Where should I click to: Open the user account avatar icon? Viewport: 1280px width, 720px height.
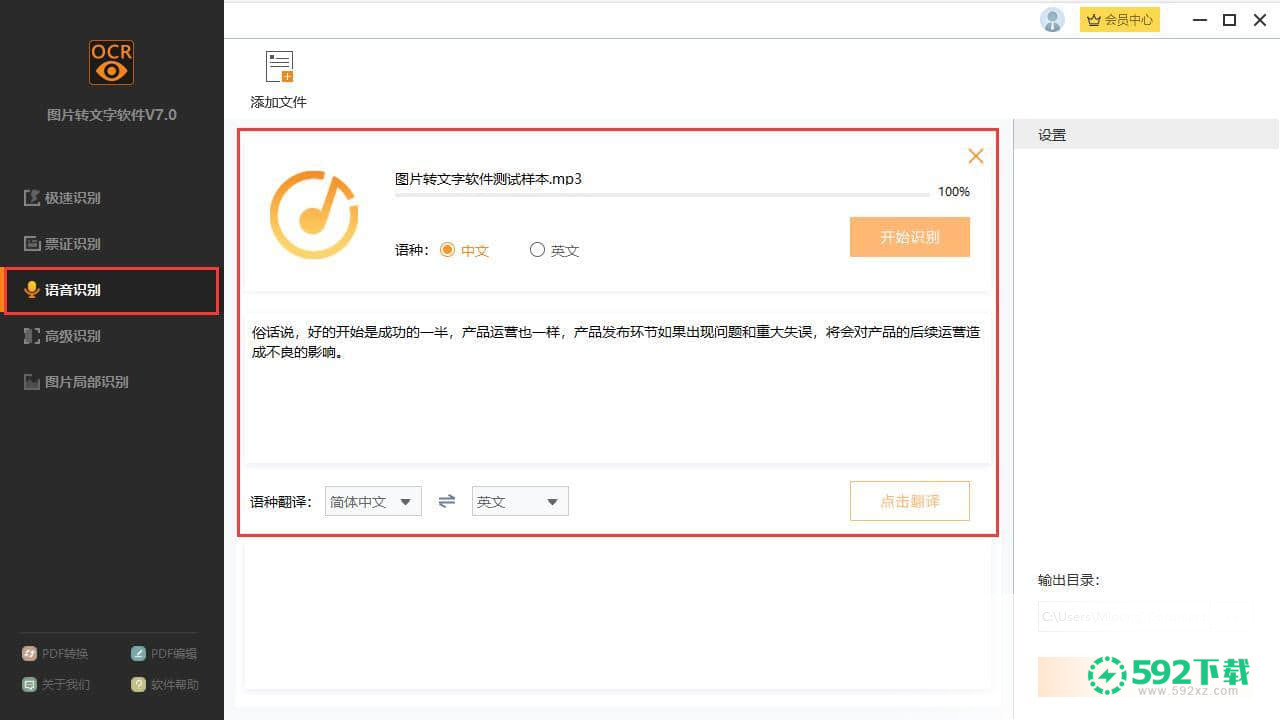1052,19
